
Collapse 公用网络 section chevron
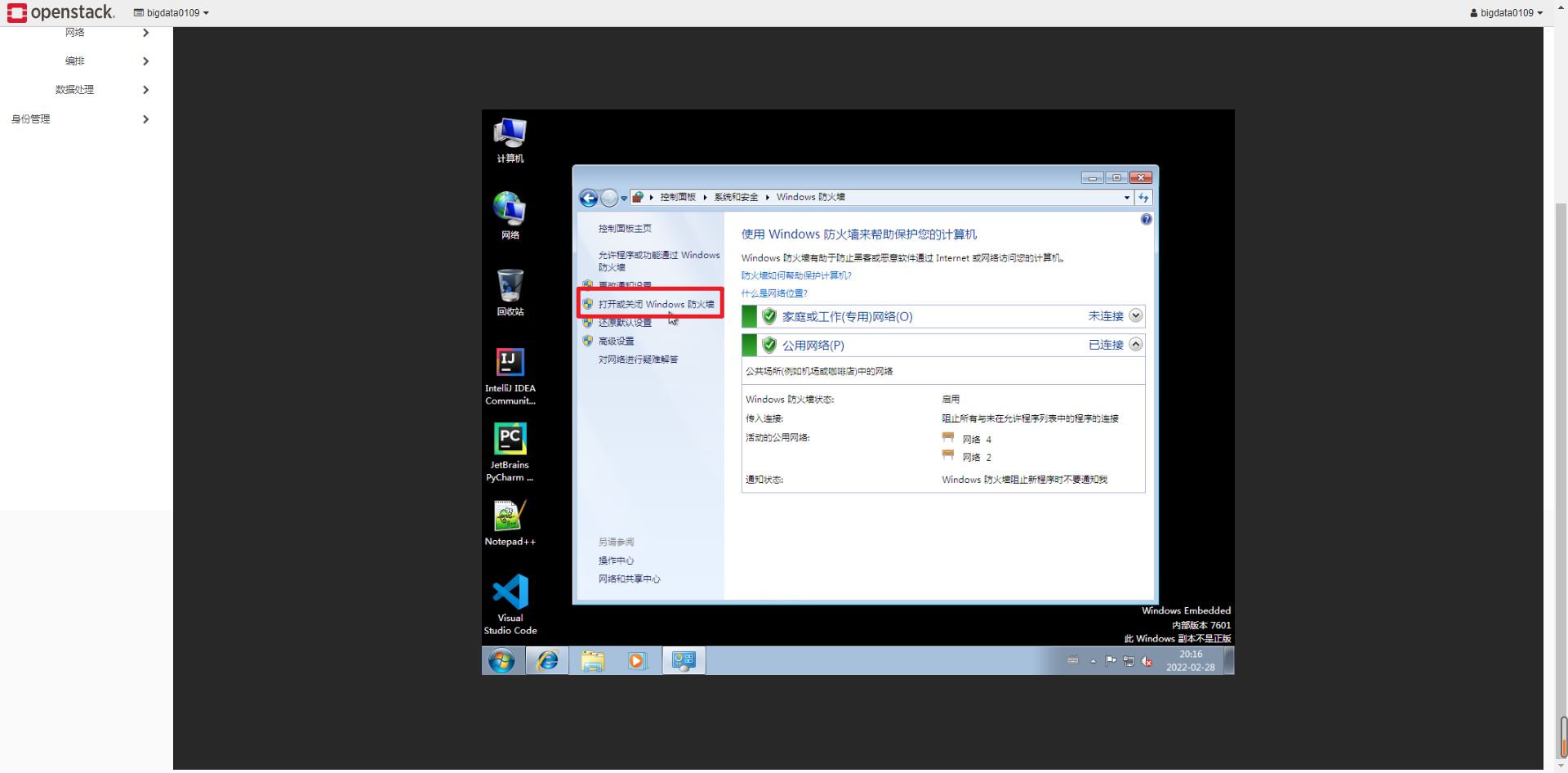(x=1135, y=344)
